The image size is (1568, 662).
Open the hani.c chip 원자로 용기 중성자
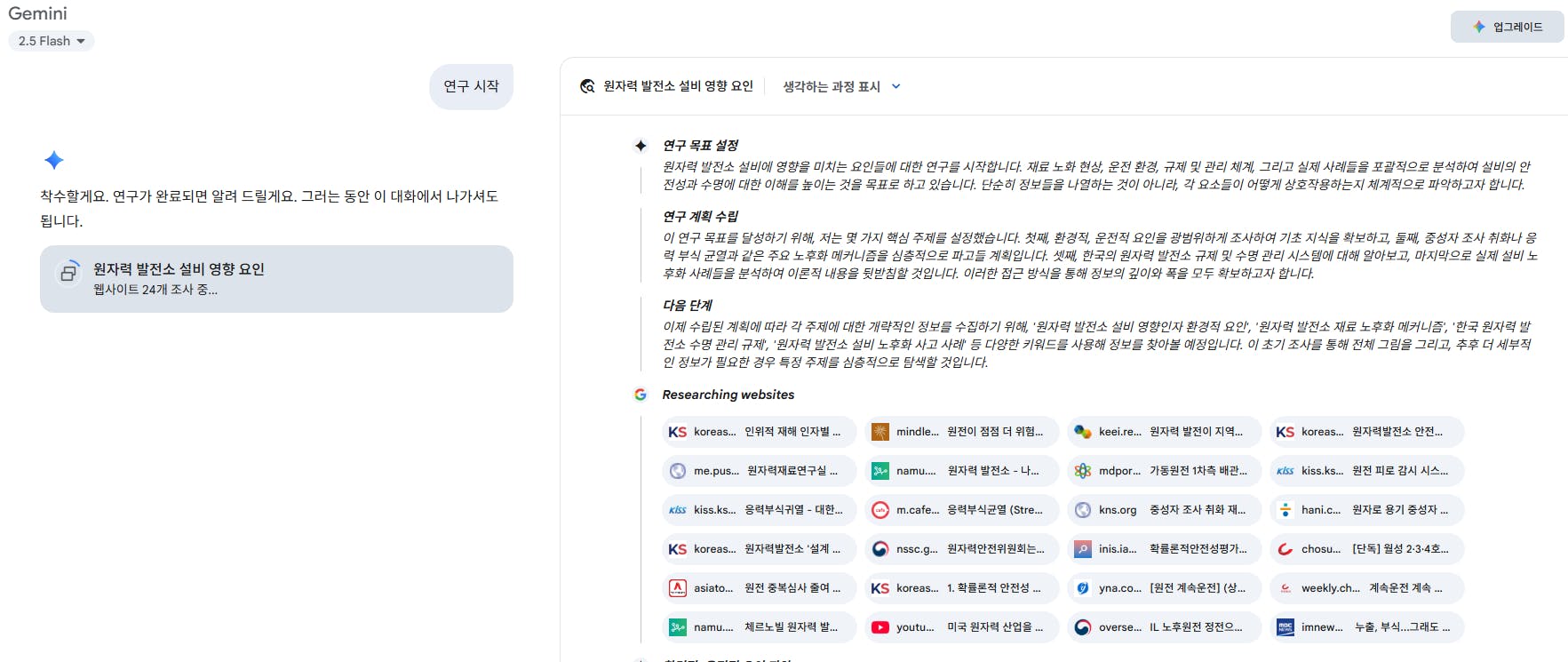point(1366,510)
